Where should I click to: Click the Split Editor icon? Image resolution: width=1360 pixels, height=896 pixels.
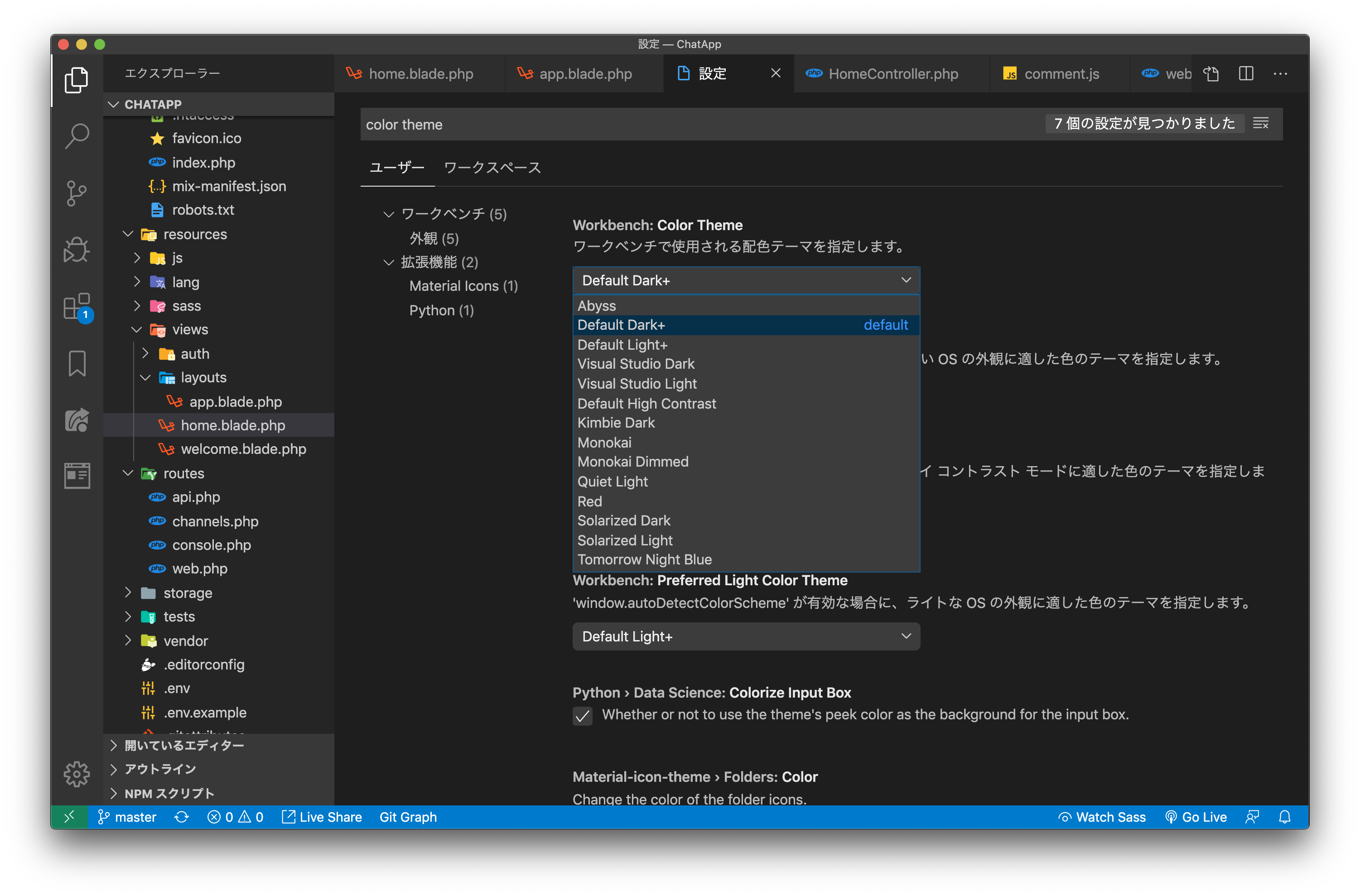1246,74
